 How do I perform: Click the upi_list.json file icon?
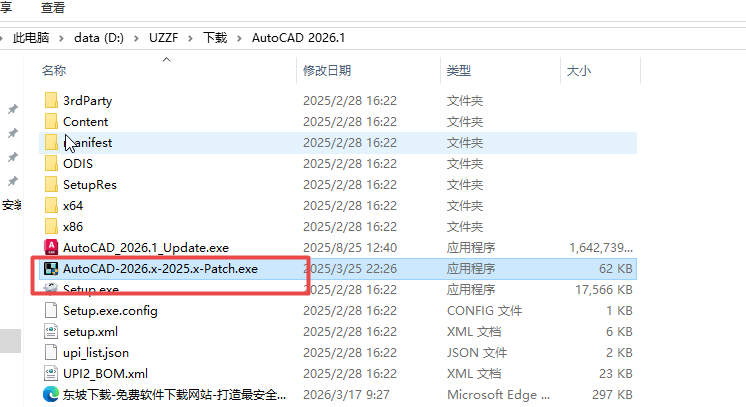click(x=52, y=352)
